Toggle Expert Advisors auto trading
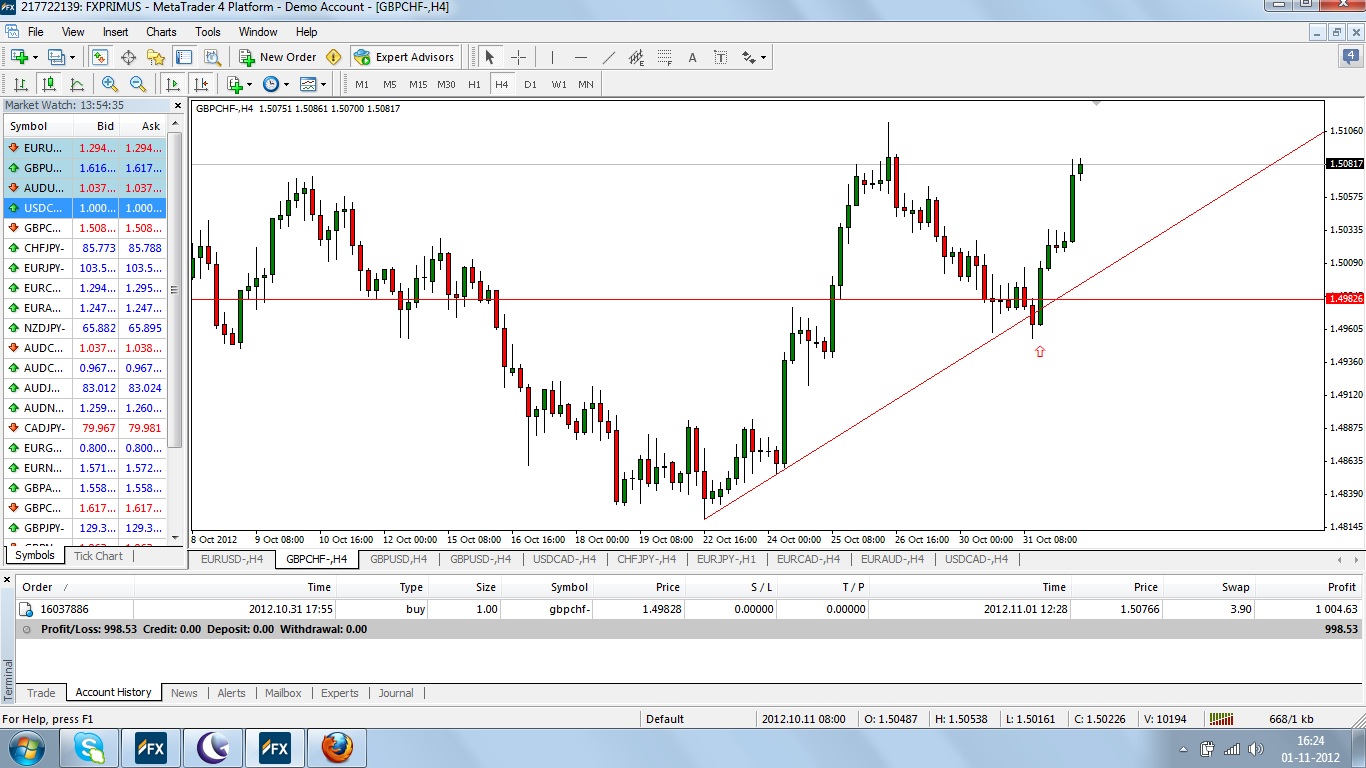Viewport: 1366px width, 768px height. (404, 57)
